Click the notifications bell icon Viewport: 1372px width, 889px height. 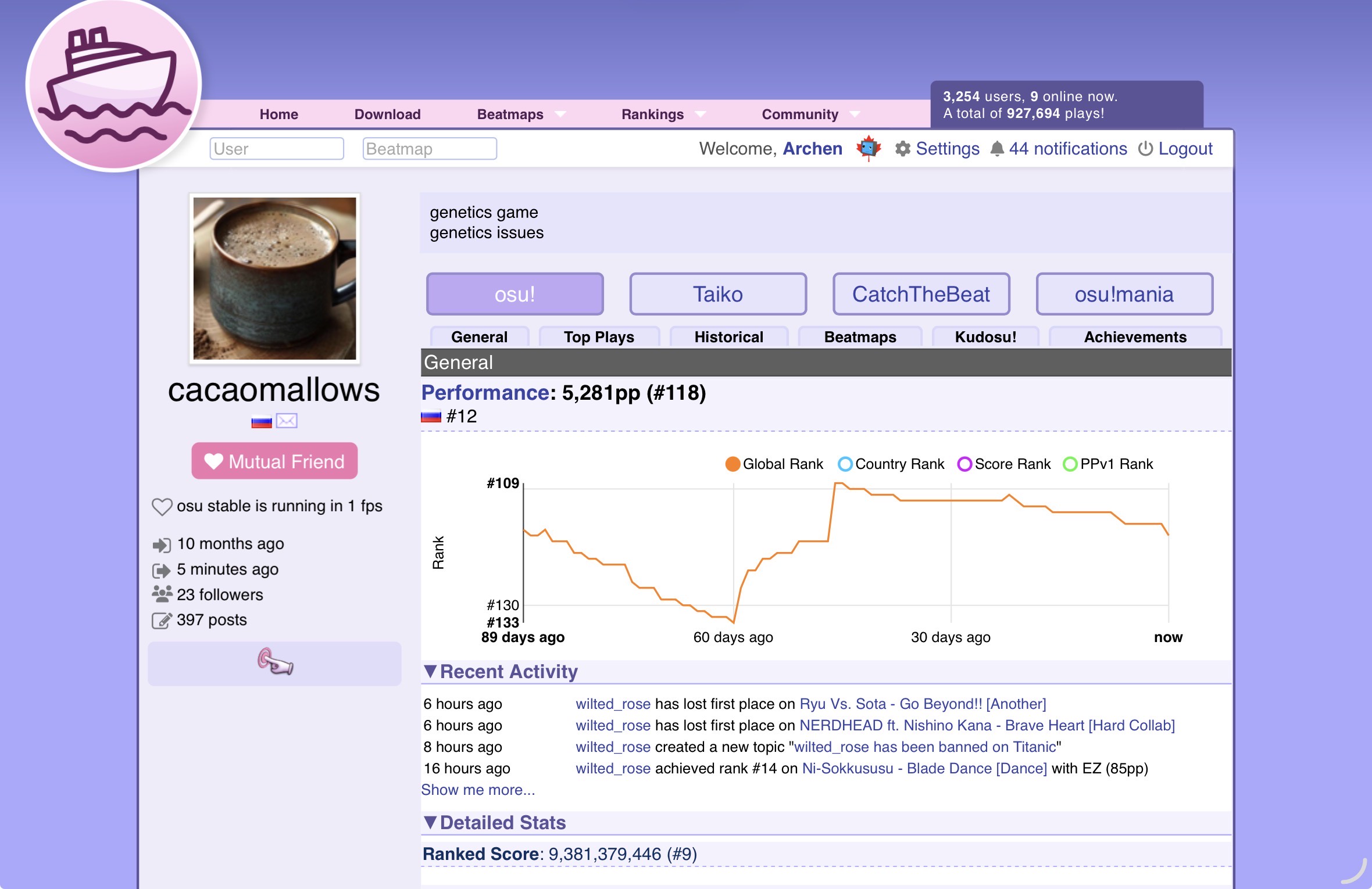(x=997, y=149)
